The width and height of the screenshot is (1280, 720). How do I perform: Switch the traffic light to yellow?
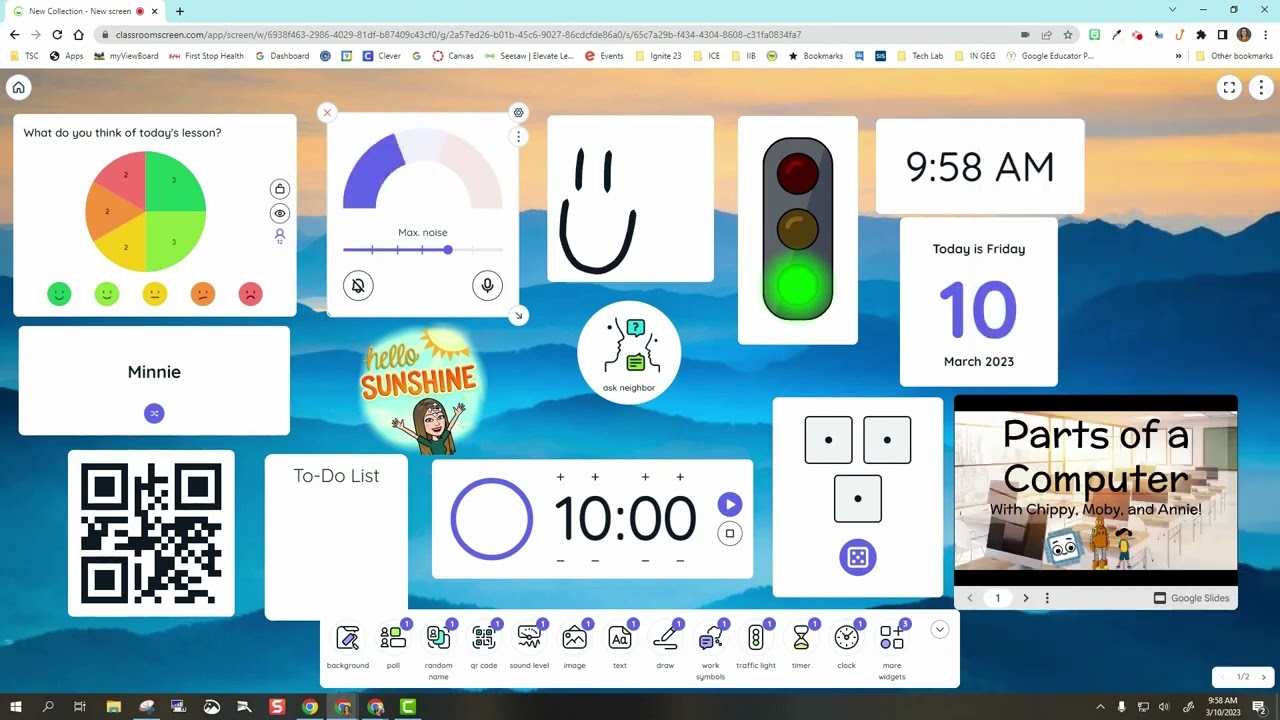pos(797,229)
